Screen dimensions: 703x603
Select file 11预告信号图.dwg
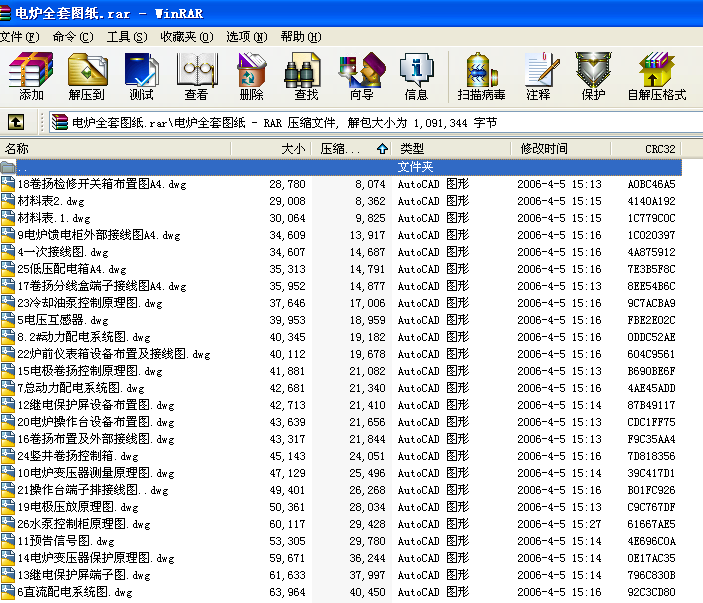pyautogui.click(x=66, y=542)
